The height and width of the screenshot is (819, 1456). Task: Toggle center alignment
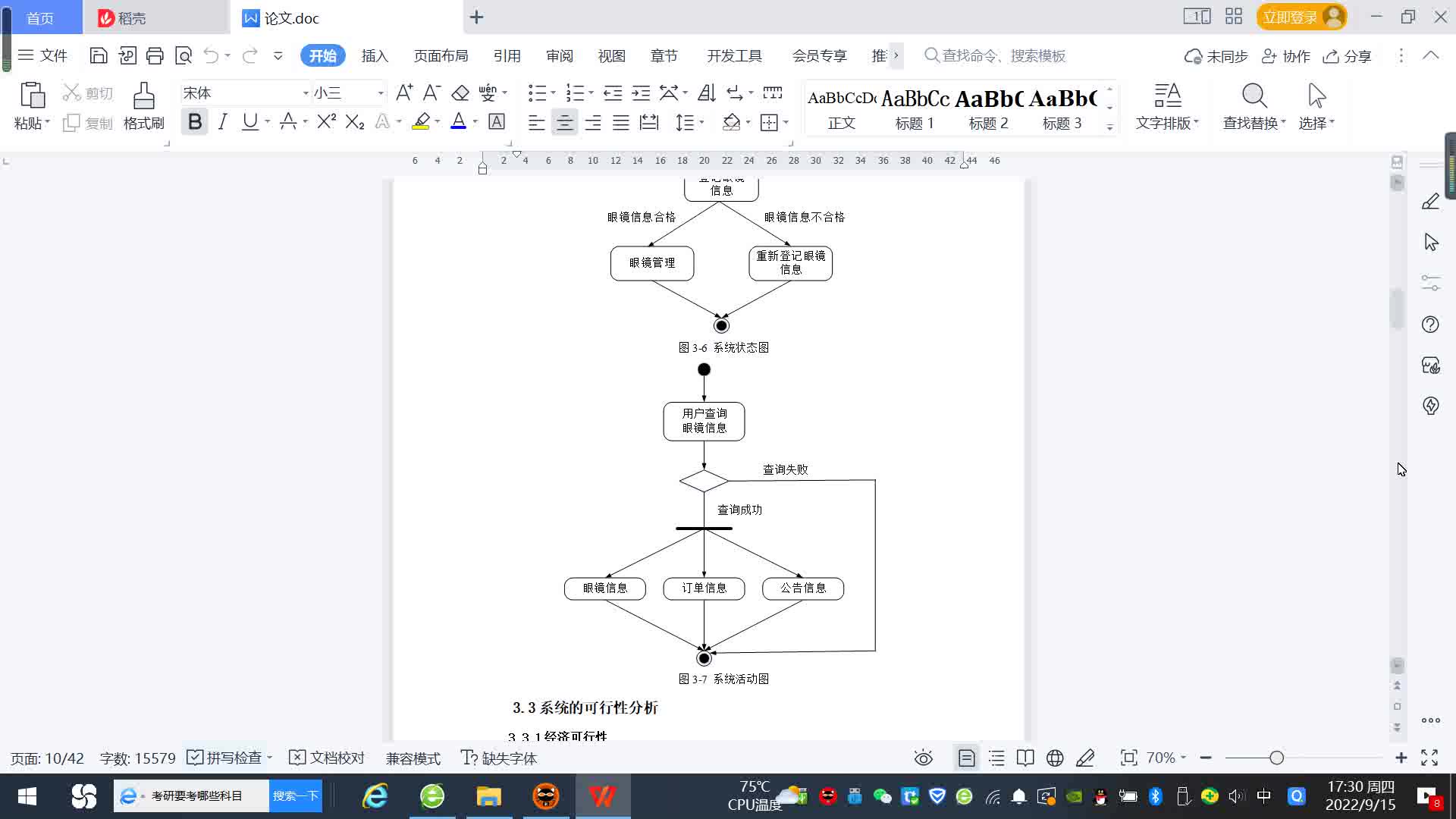[x=564, y=122]
